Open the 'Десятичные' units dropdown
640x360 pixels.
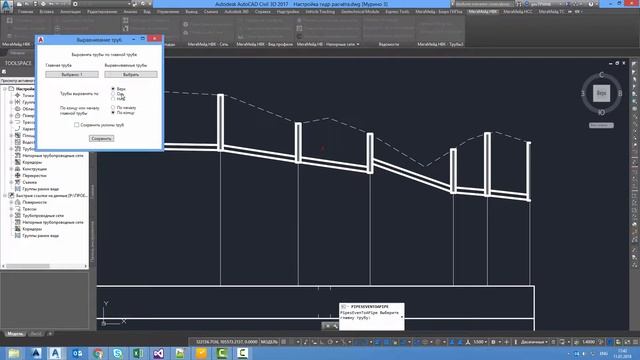(x=534, y=342)
